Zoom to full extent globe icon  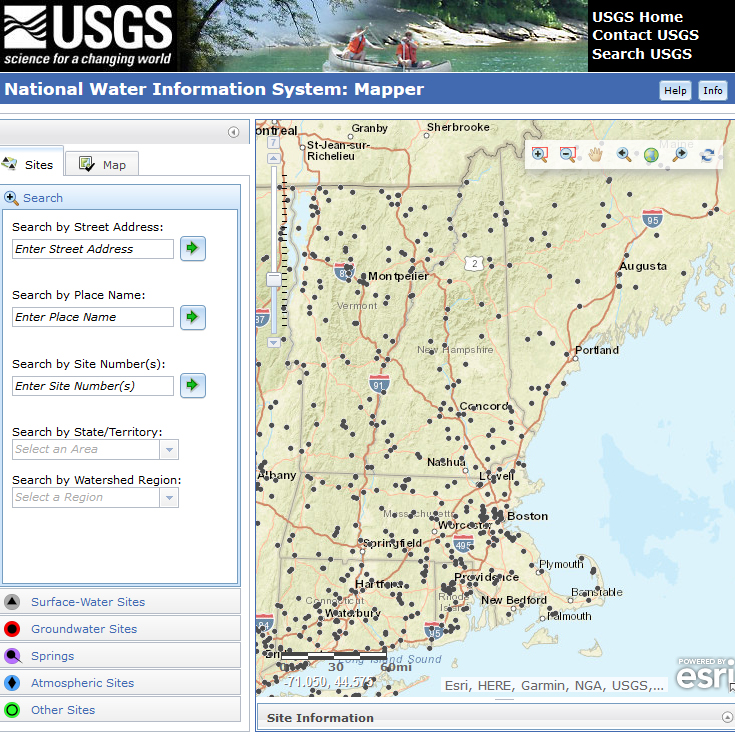coord(651,155)
